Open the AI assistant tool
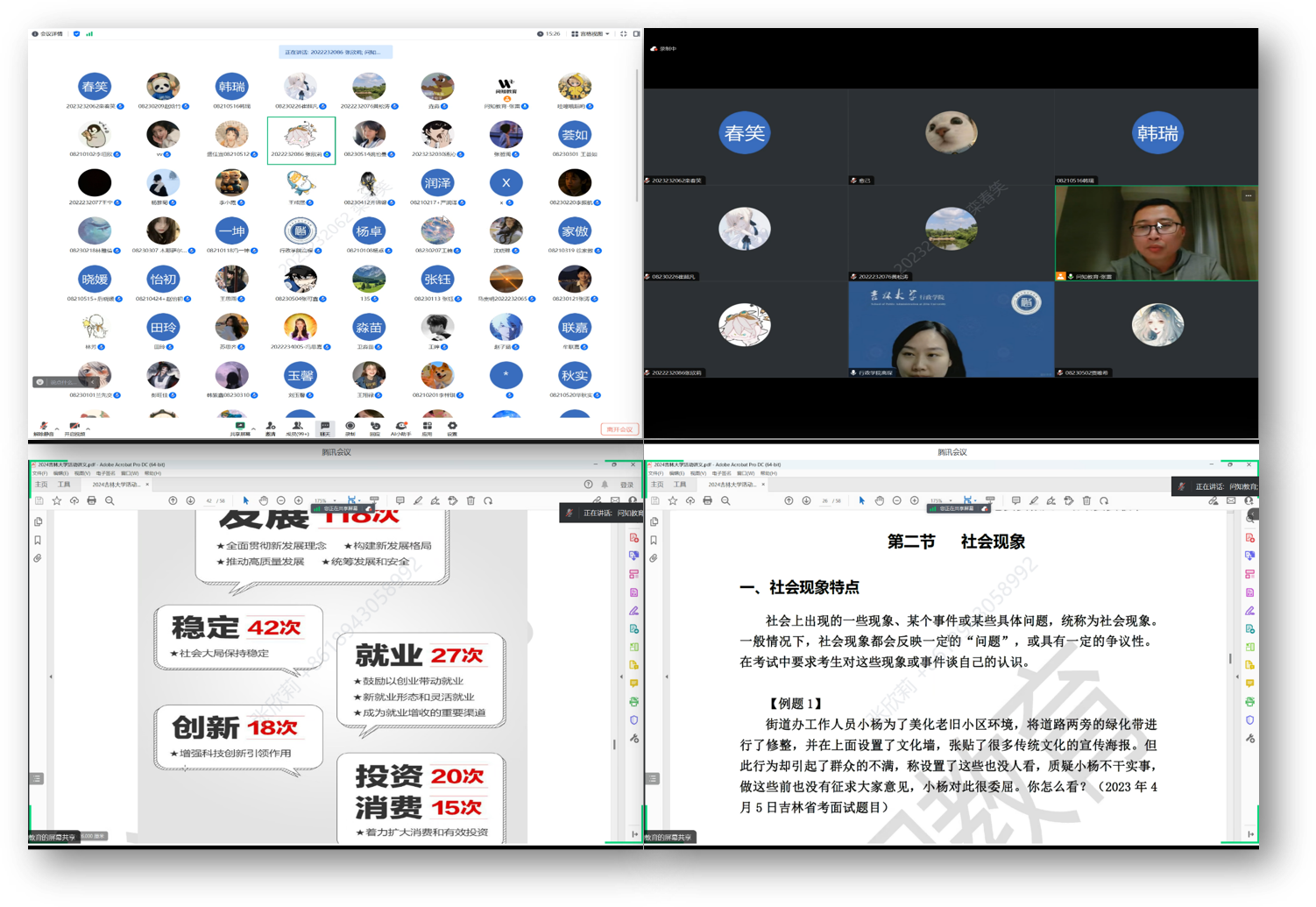1316x907 pixels. point(400,427)
